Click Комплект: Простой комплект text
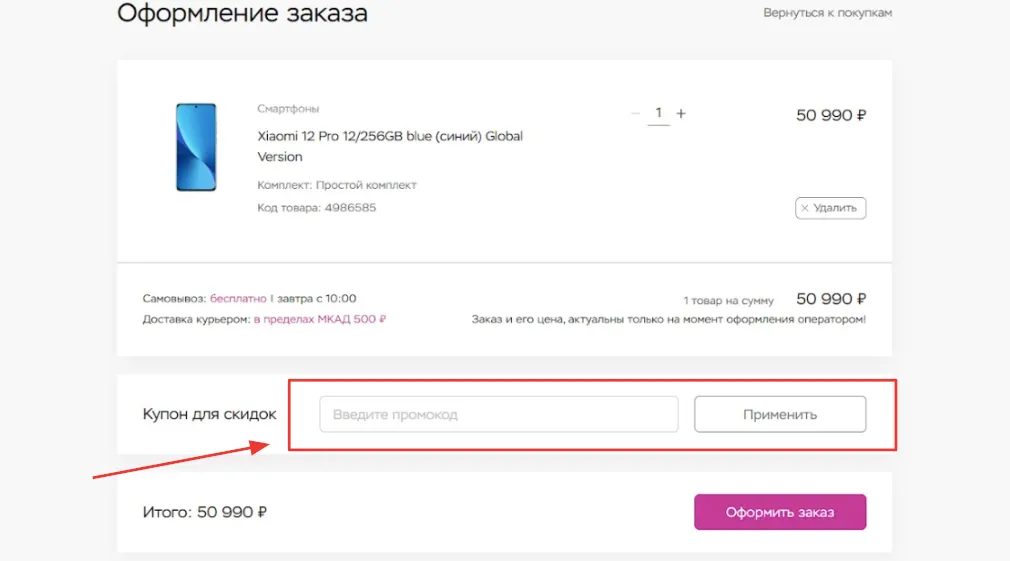 [x=337, y=185]
